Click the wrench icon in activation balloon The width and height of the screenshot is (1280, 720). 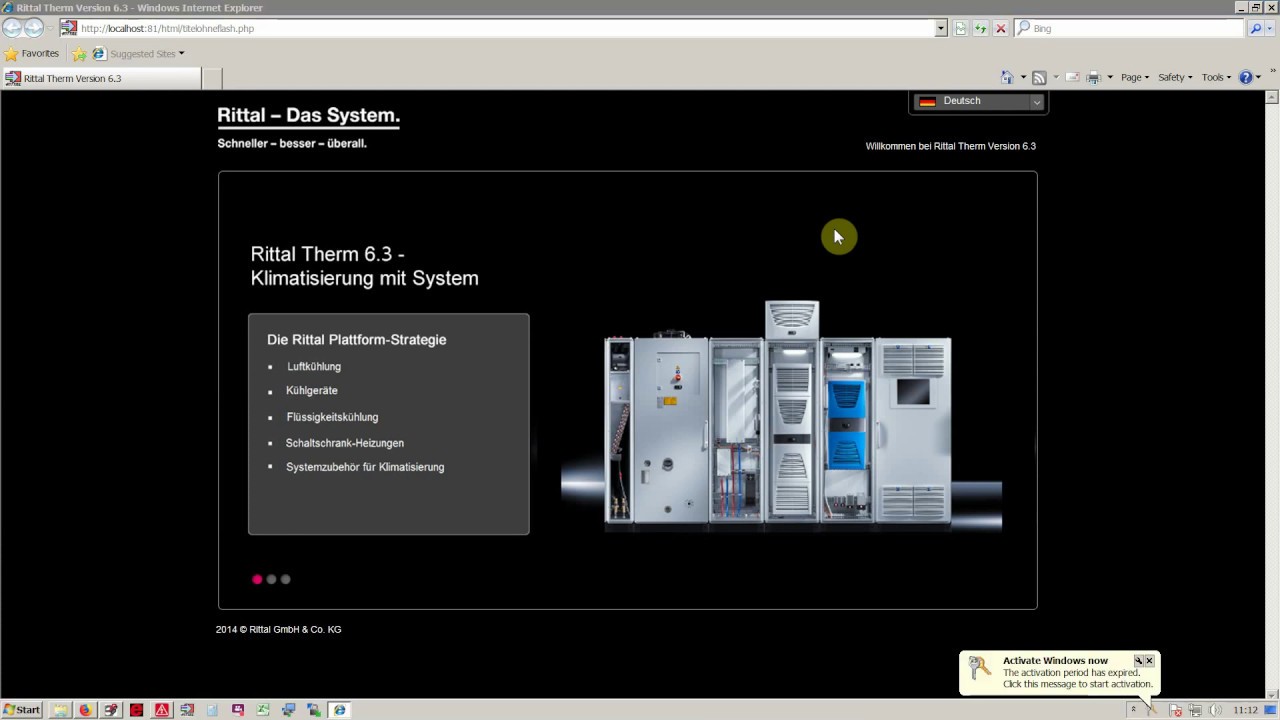click(x=1138, y=661)
